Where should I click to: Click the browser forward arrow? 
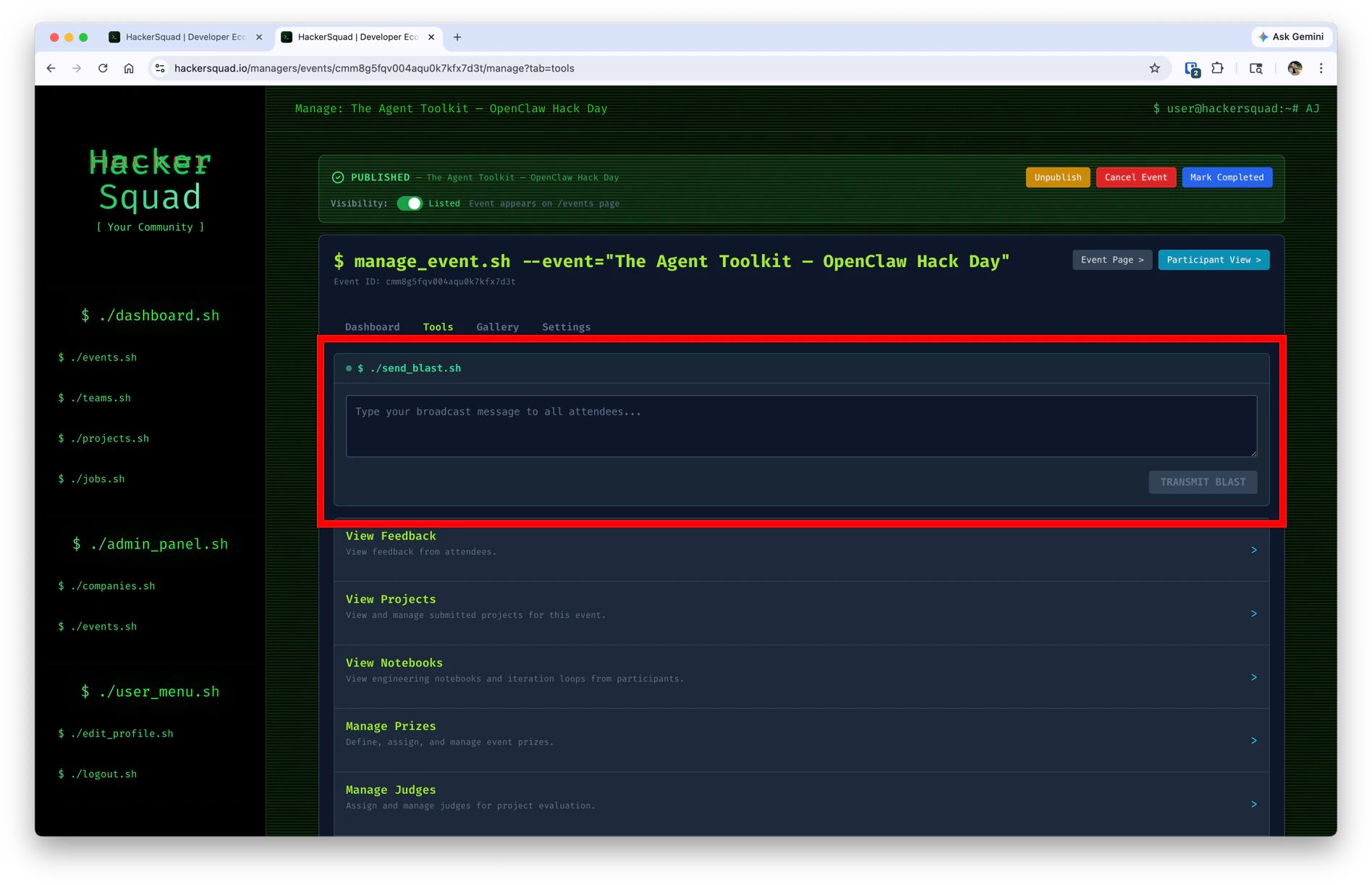[x=77, y=68]
